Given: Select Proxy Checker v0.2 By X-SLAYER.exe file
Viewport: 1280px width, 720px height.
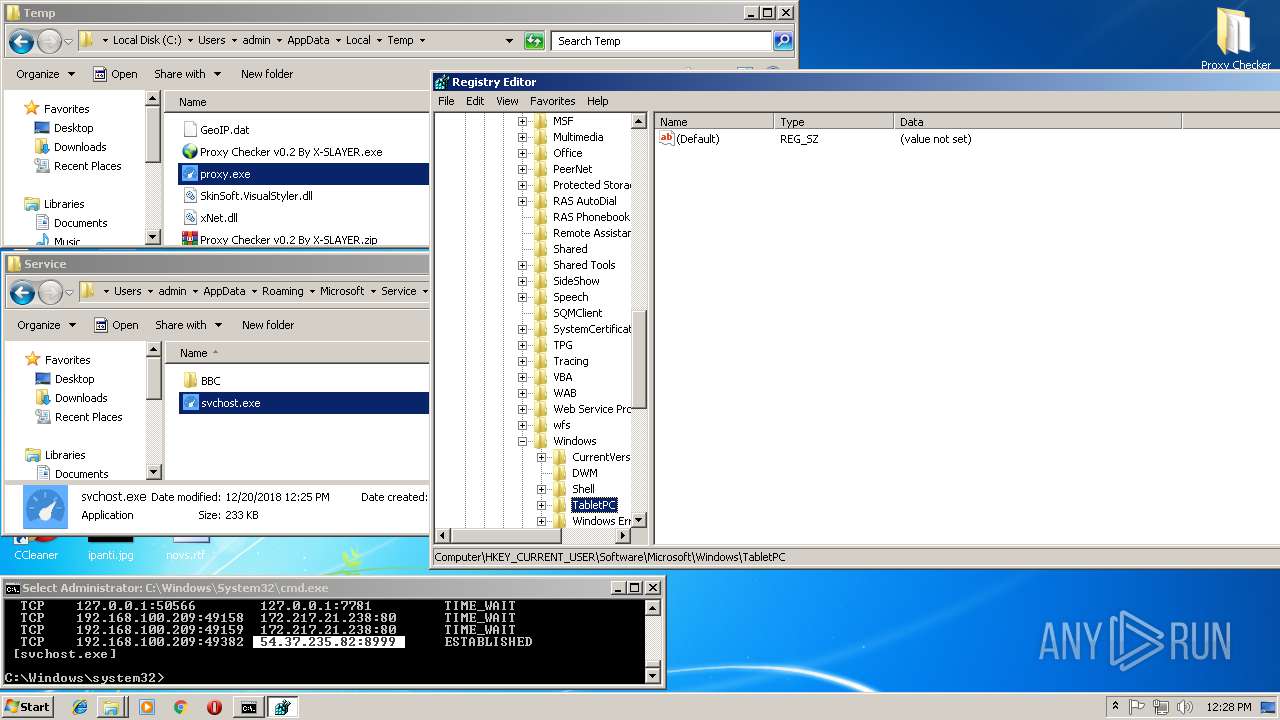Looking at the screenshot, I should [291, 152].
